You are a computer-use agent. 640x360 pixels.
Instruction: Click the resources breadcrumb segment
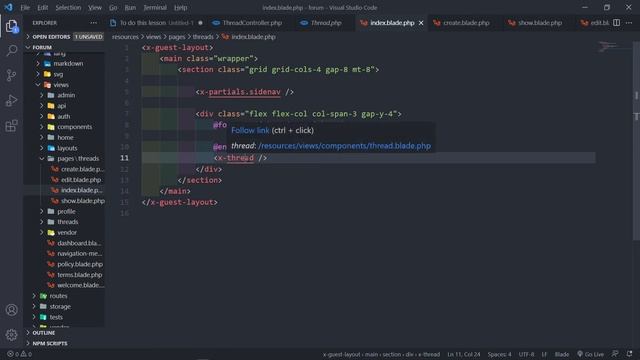(x=125, y=37)
